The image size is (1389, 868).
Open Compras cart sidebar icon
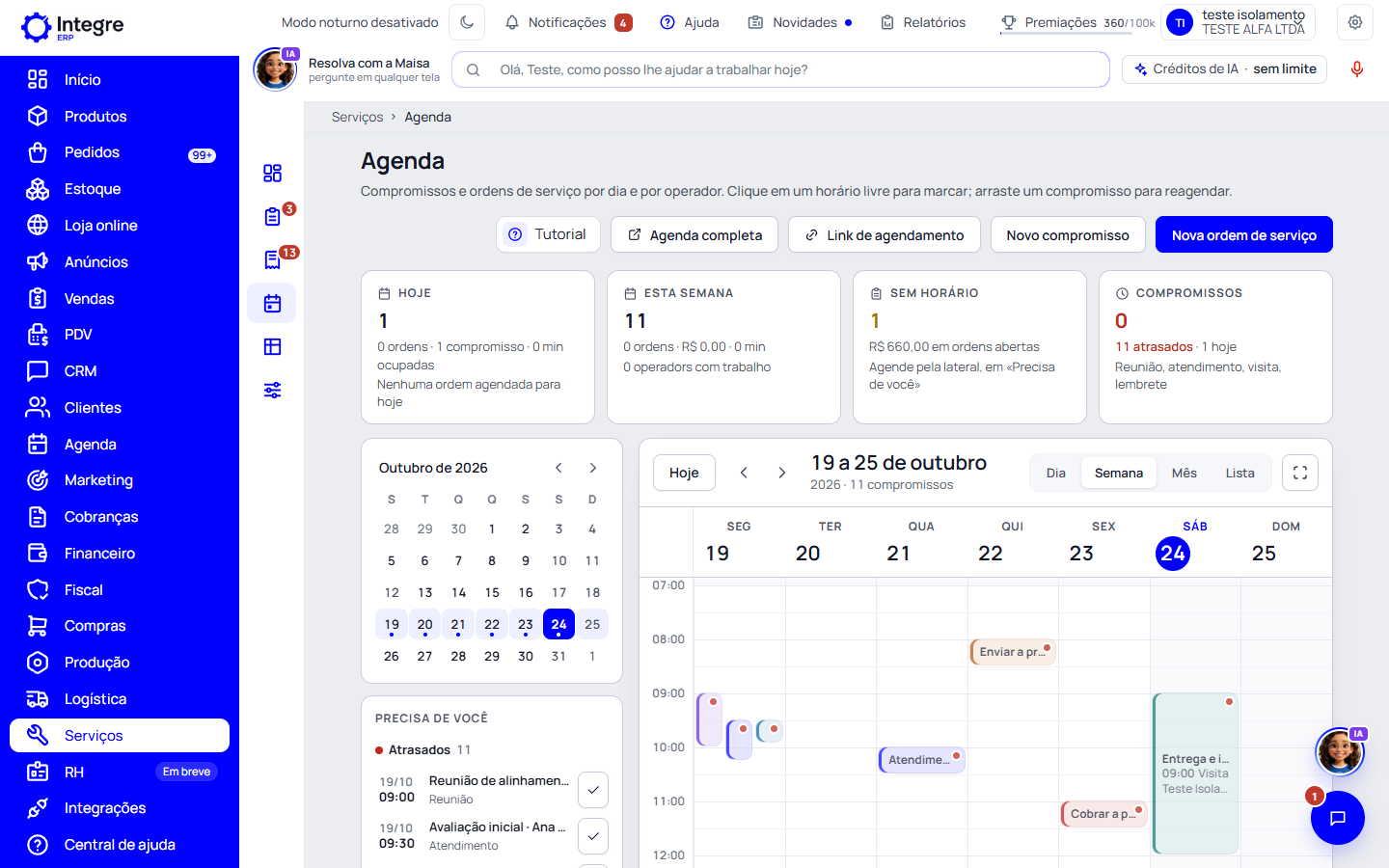coord(38,626)
